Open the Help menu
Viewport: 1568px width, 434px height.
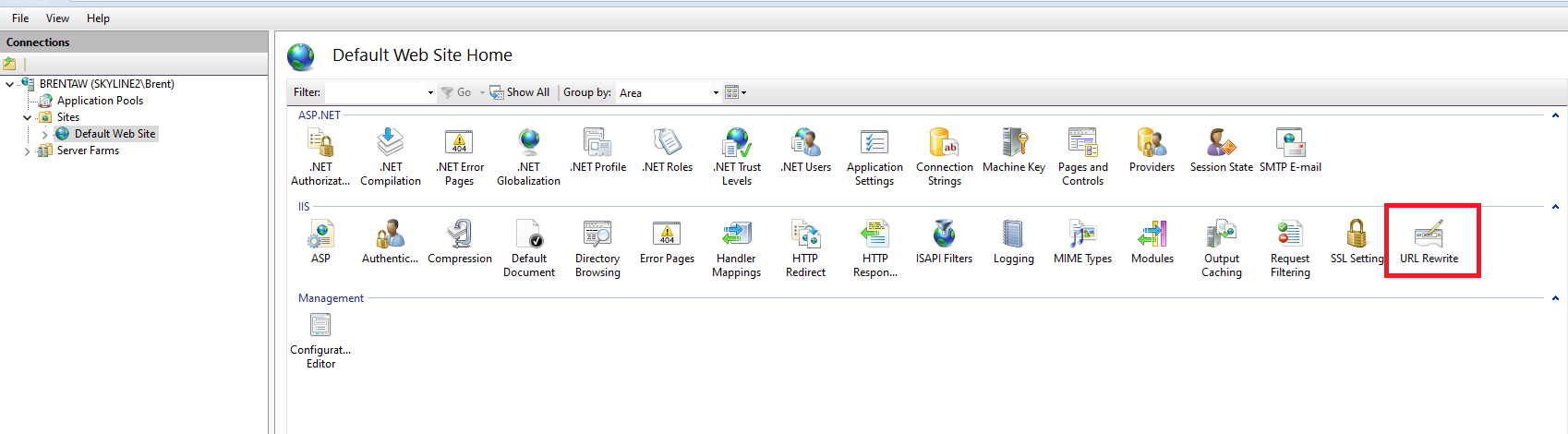98,18
